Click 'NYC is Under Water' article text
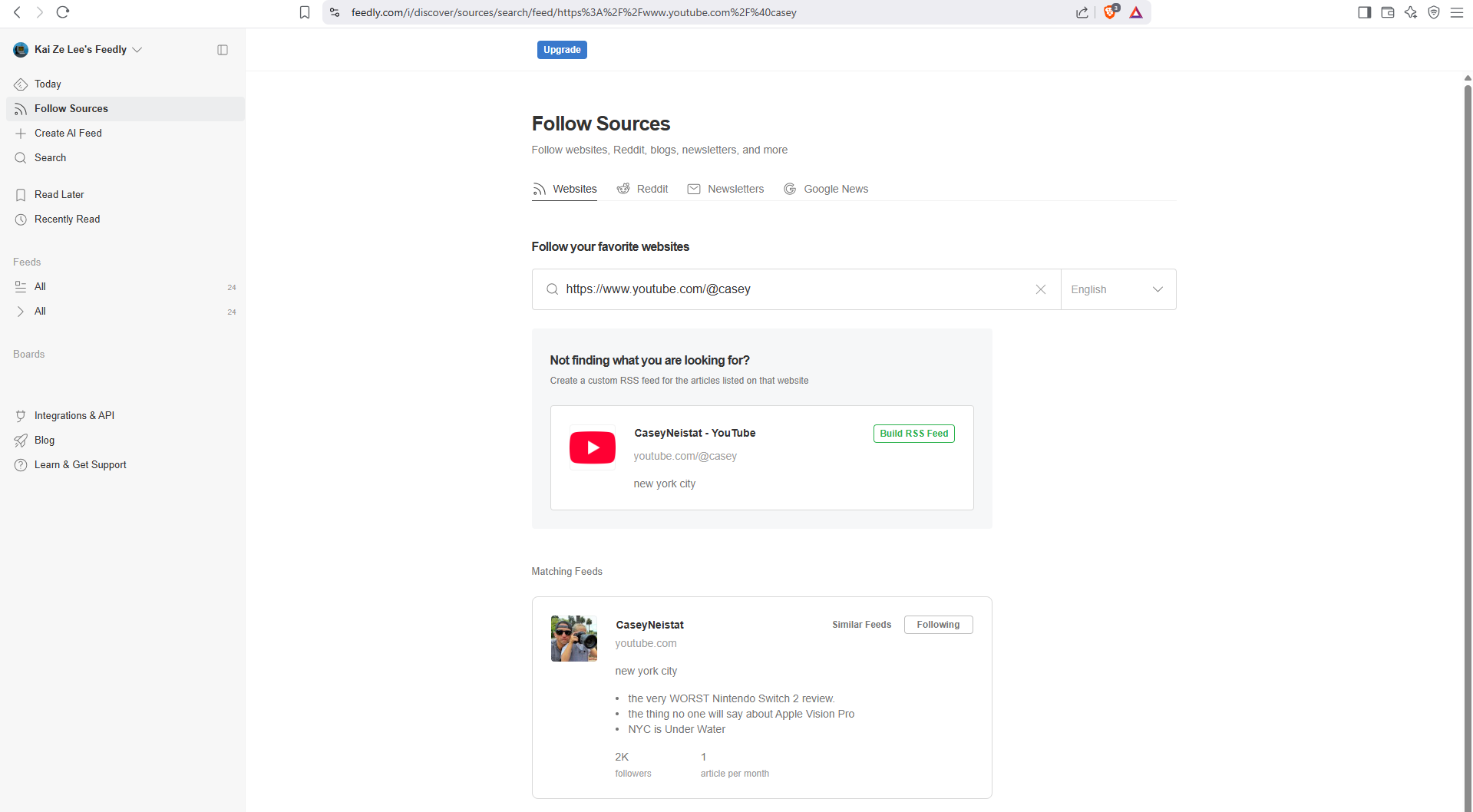The width and height of the screenshot is (1473, 812). 676,730
